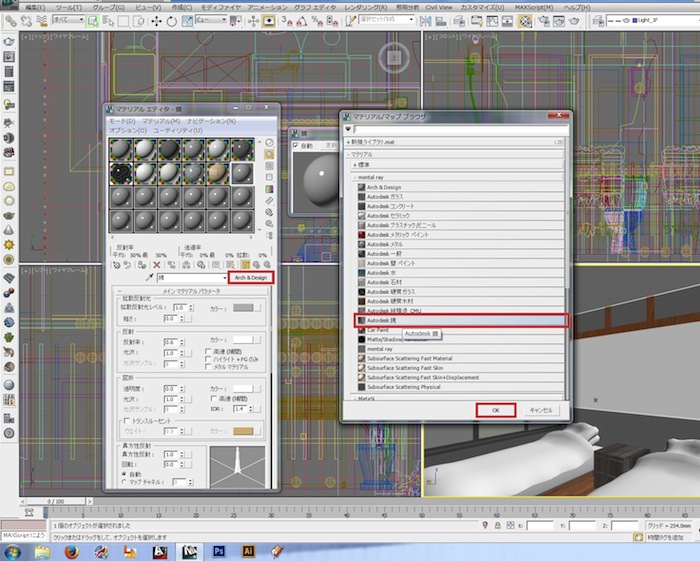
Task: Click OK in the material browser
Action: point(495,410)
